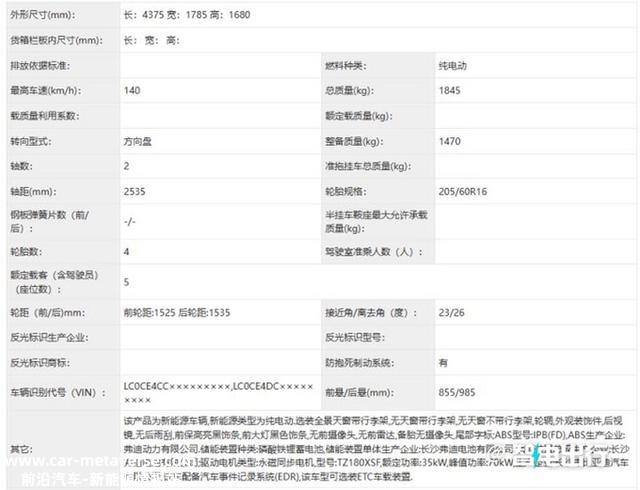Image resolution: width=640 pixels, height=490 pixels.
Task: Click the 反光标识商标 label
Action: (x=40, y=363)
